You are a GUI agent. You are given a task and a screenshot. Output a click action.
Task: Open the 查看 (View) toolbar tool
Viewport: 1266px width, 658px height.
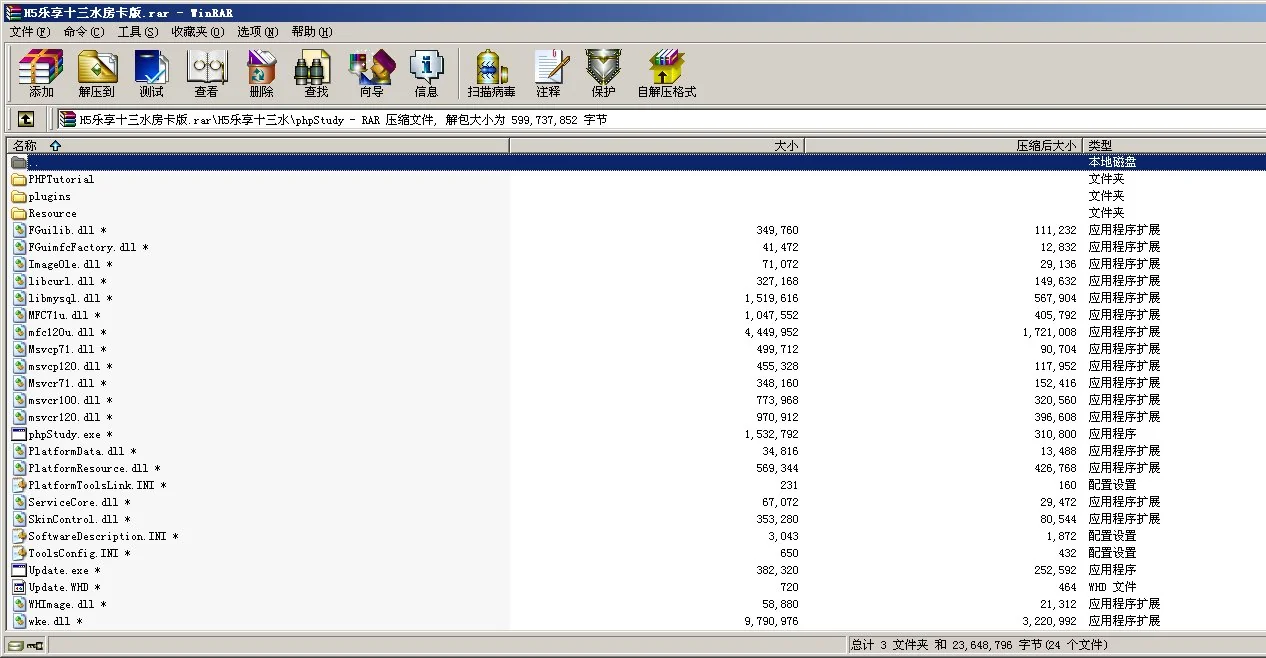click(206, 74)
